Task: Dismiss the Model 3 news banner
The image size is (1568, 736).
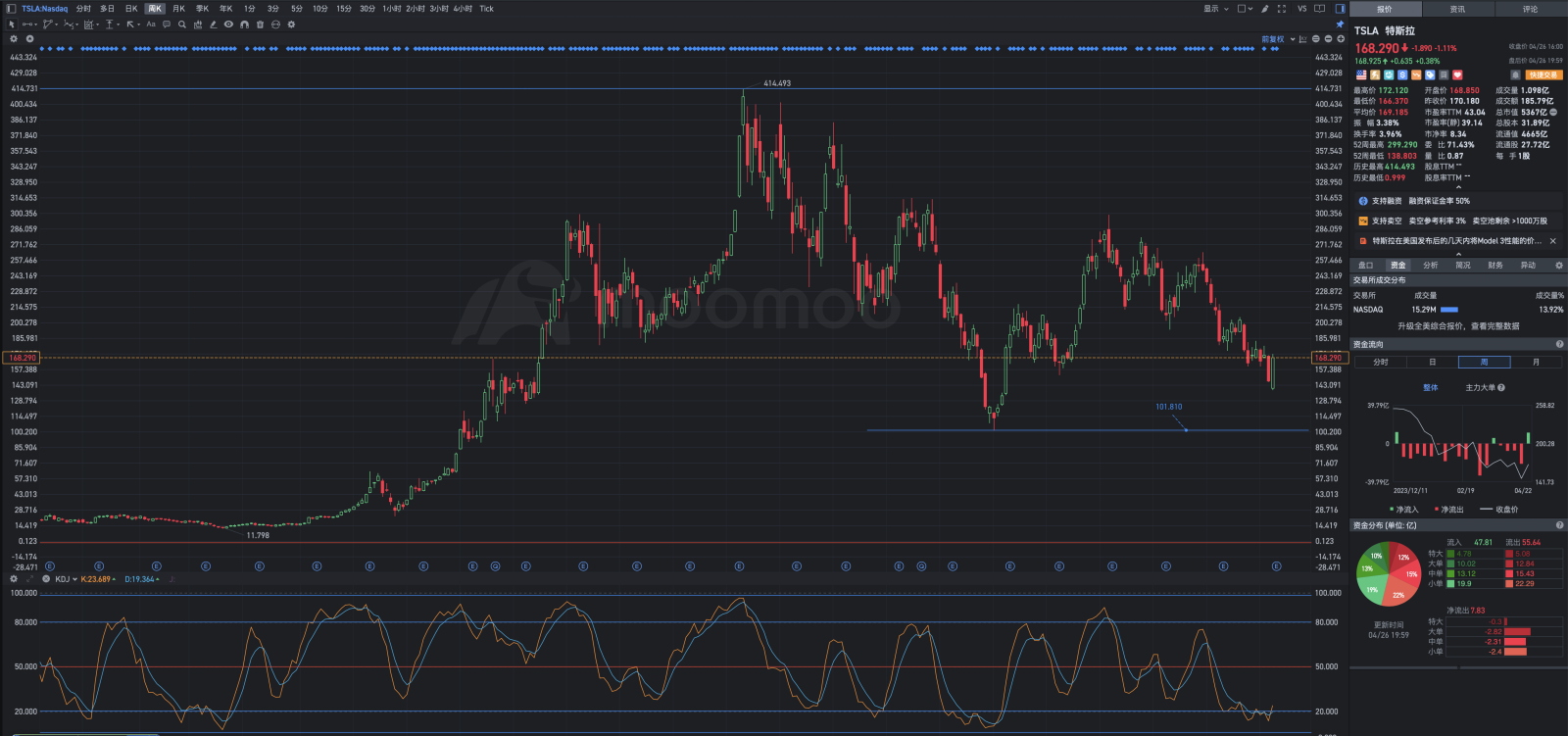Action: (1553, 241)
